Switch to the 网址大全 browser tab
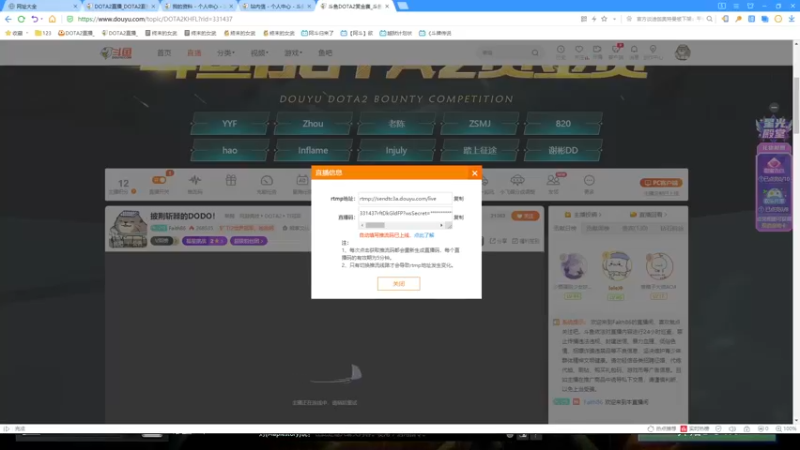Image resolution: width=800 pixels, height=450 pixels. (41, 6)
